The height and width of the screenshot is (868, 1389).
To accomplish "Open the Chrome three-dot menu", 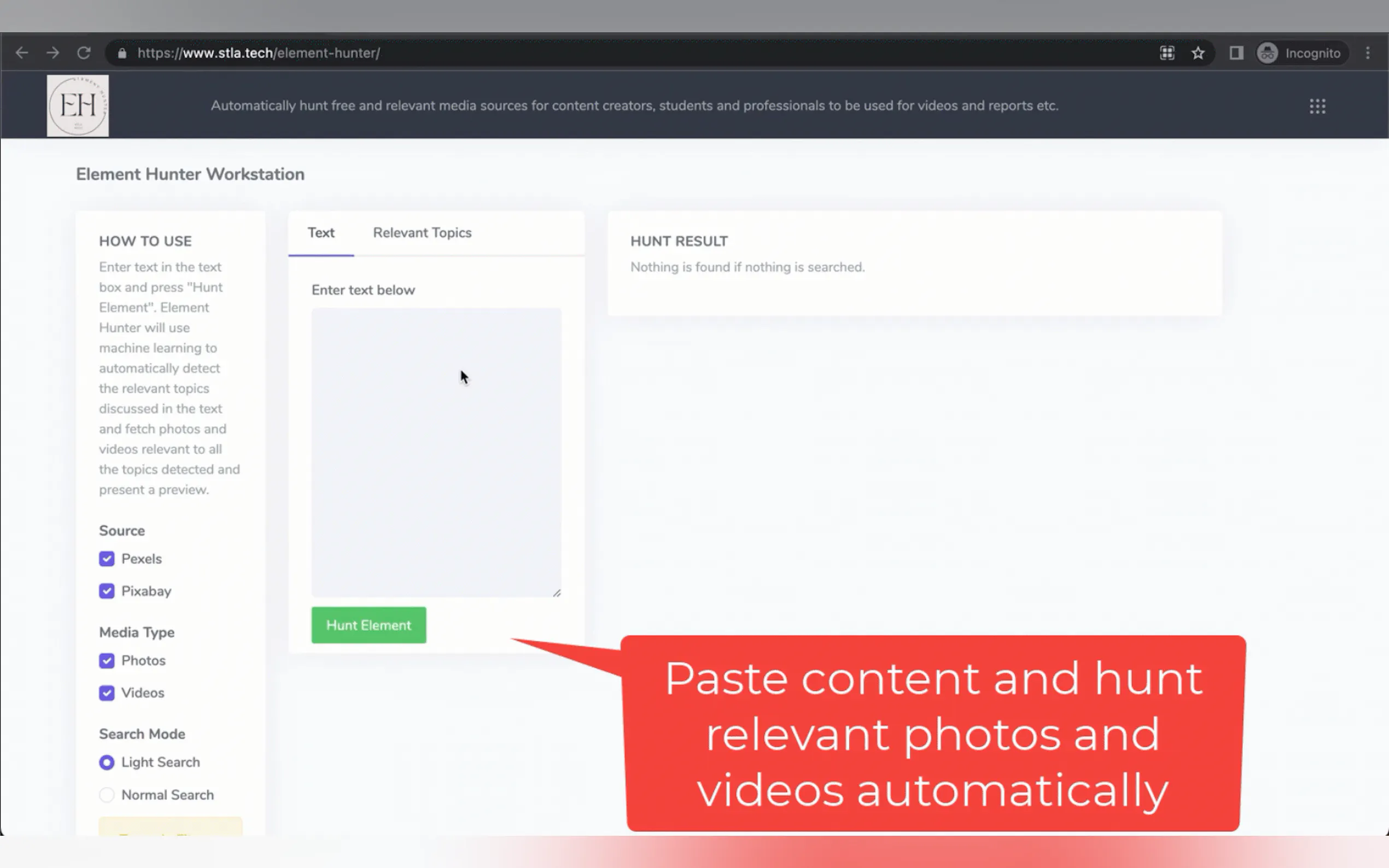I will click(1368, 54).
